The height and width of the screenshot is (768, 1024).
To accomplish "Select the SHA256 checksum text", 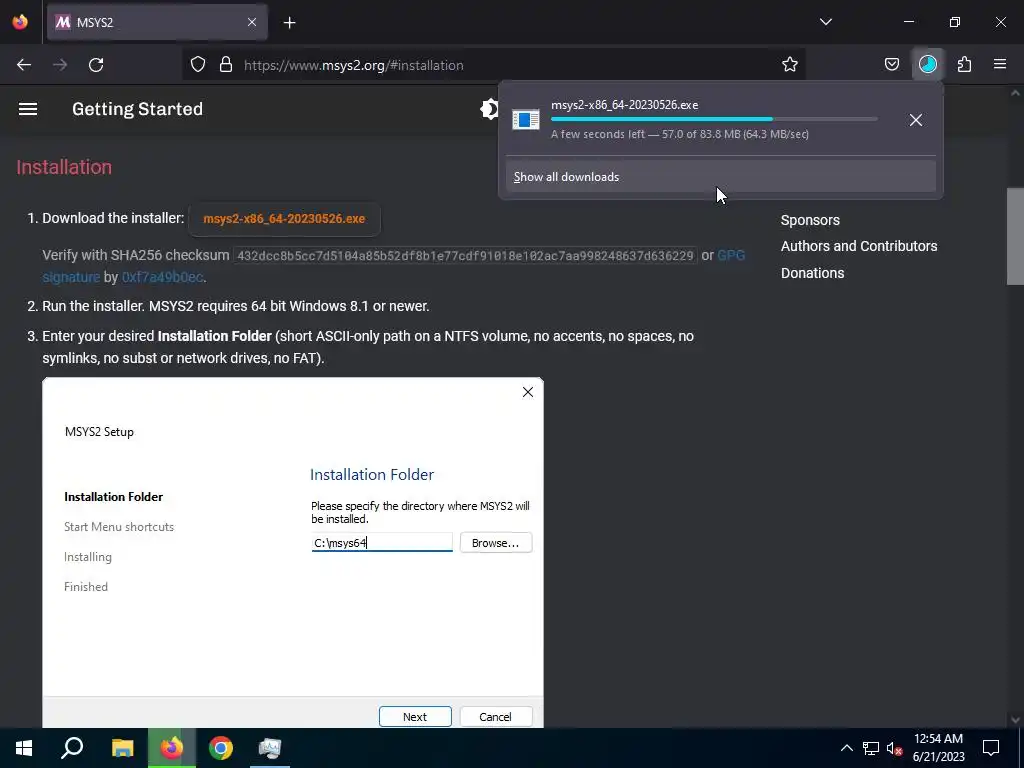I will (466, 255).
